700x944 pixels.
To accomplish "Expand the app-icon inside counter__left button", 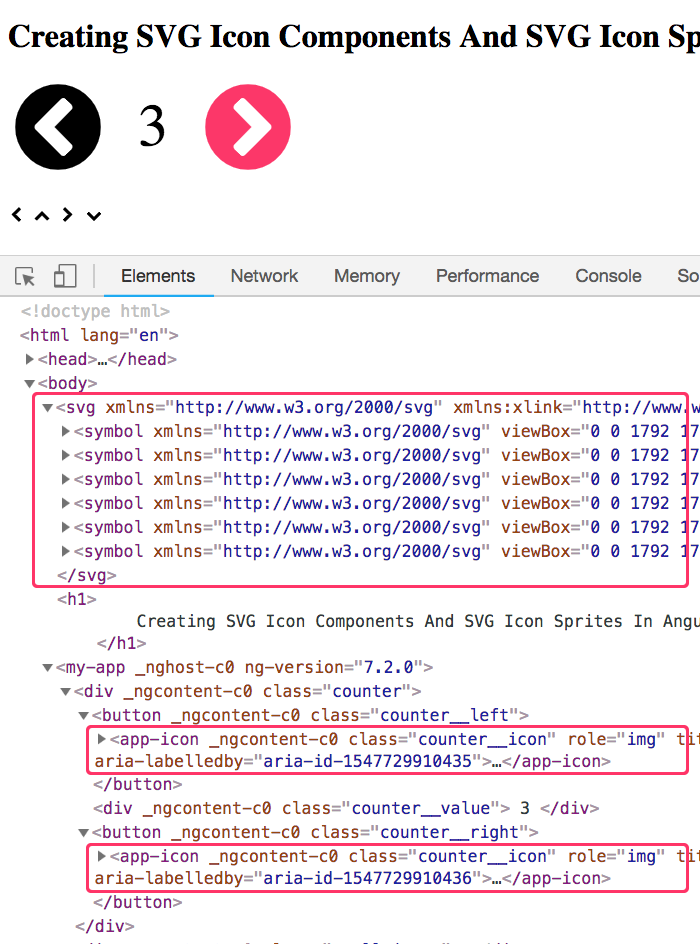I will pyautogui.click(x=102, y=739).
